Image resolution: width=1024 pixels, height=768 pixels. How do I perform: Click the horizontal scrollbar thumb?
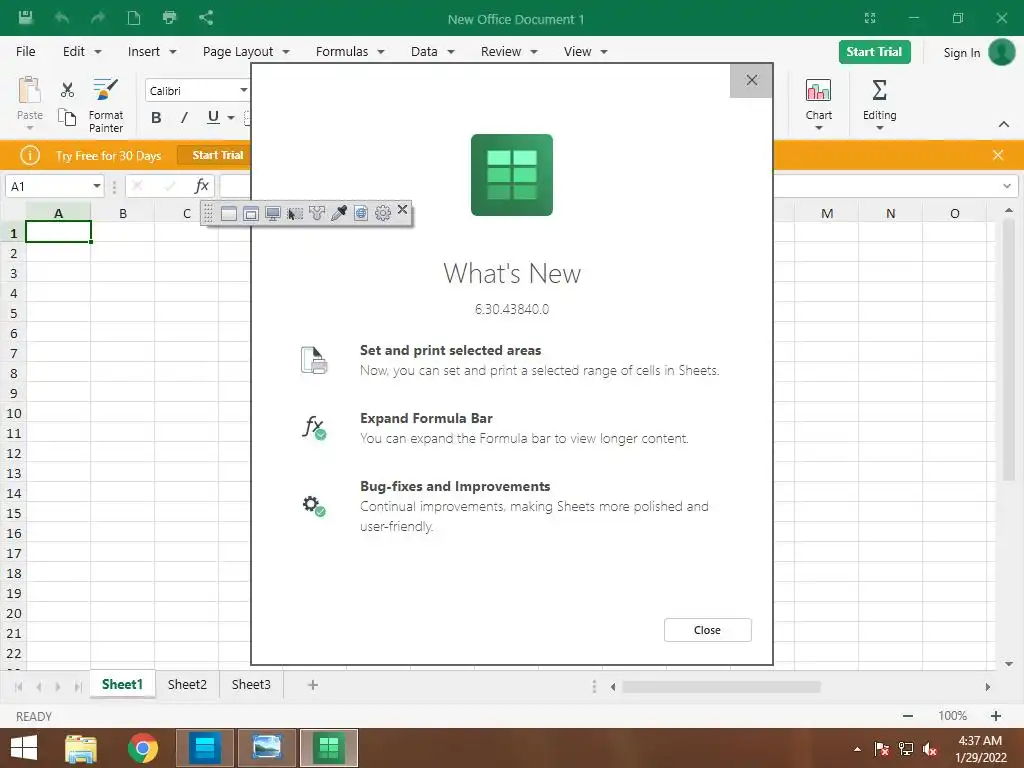[721, 686]
